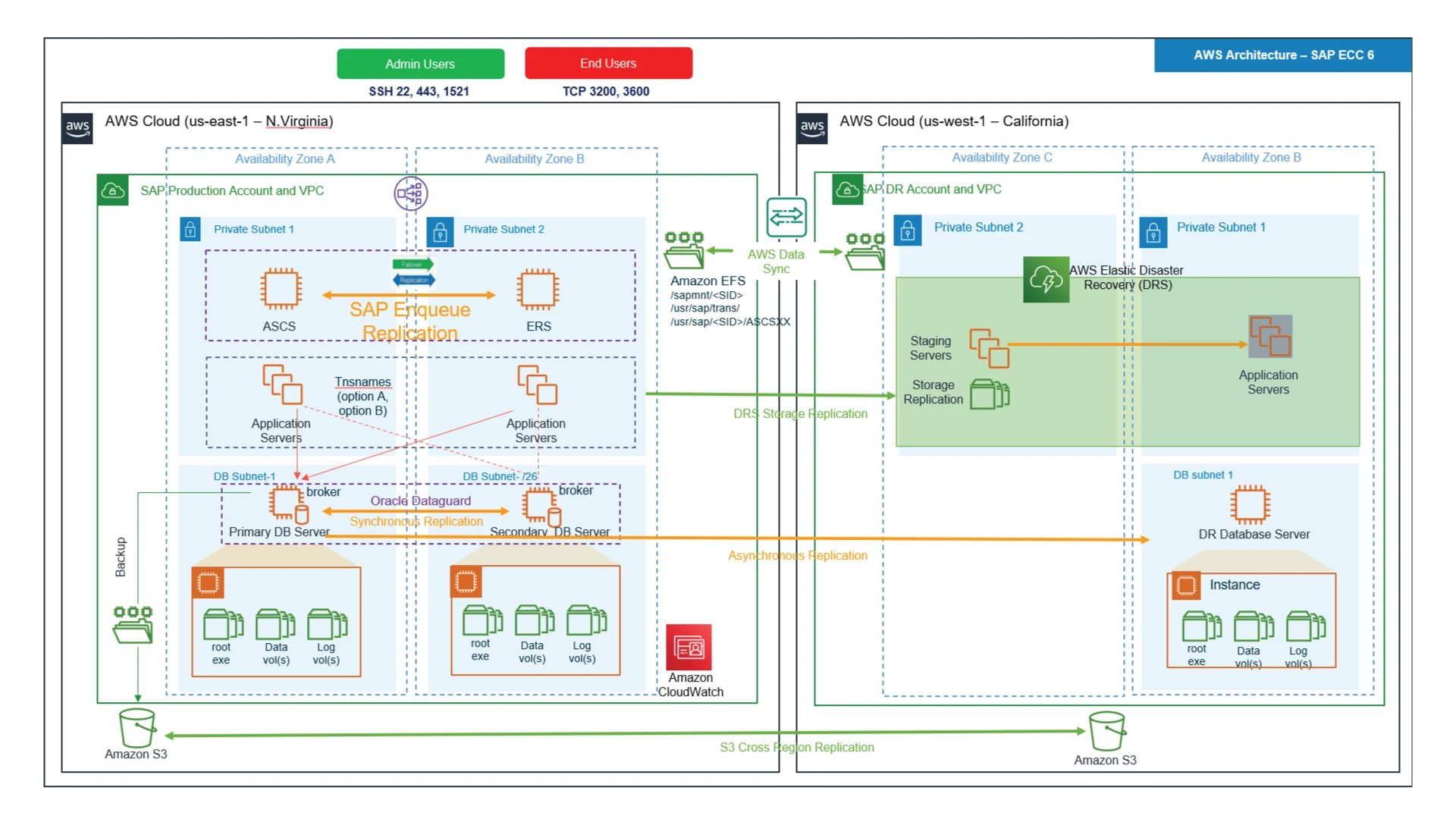Click the DR Instance chip icon
This screenshot has width=1456, height=825.
(x=1186, y=585)
